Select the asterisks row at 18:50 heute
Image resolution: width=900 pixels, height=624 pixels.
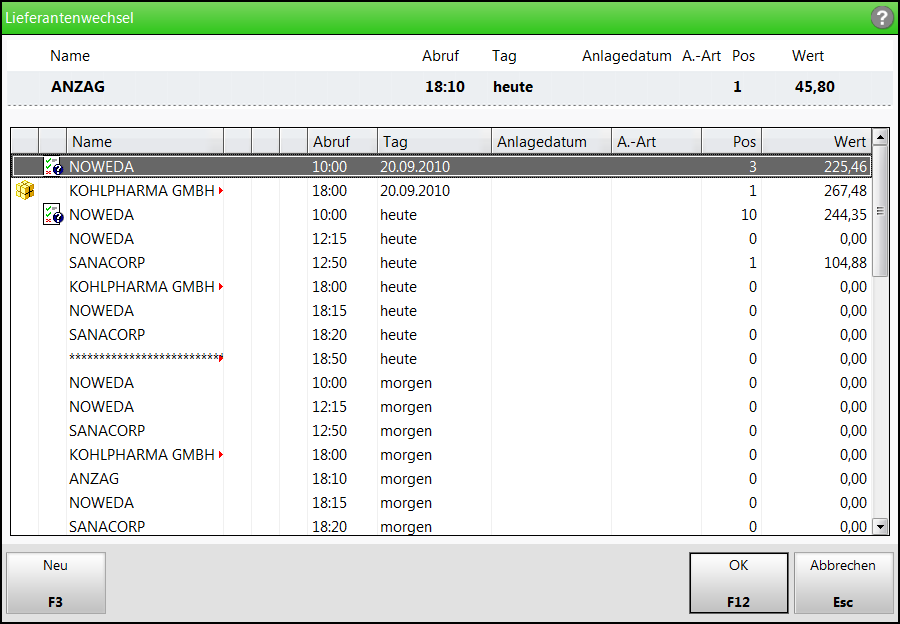coord(441,359)
